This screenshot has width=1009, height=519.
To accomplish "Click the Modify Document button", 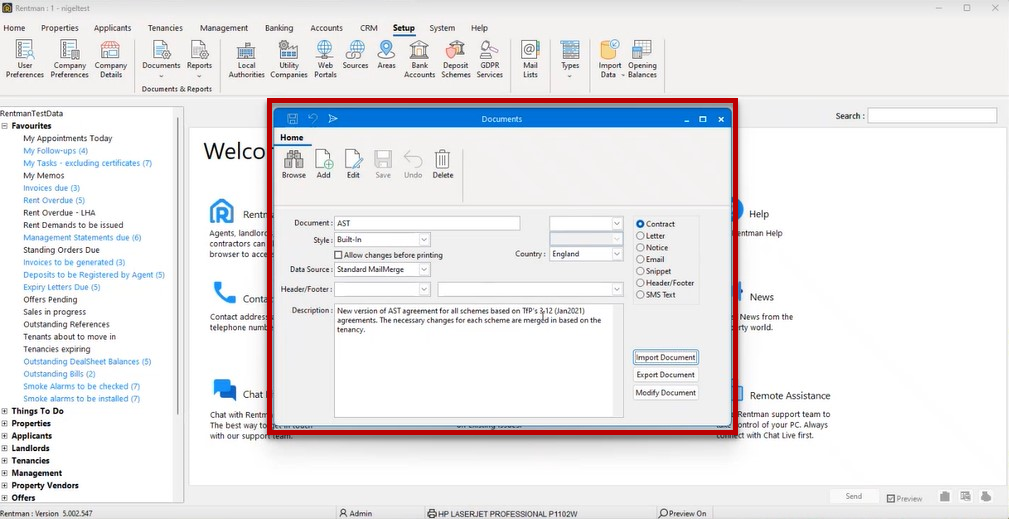I will coord(665,392).
